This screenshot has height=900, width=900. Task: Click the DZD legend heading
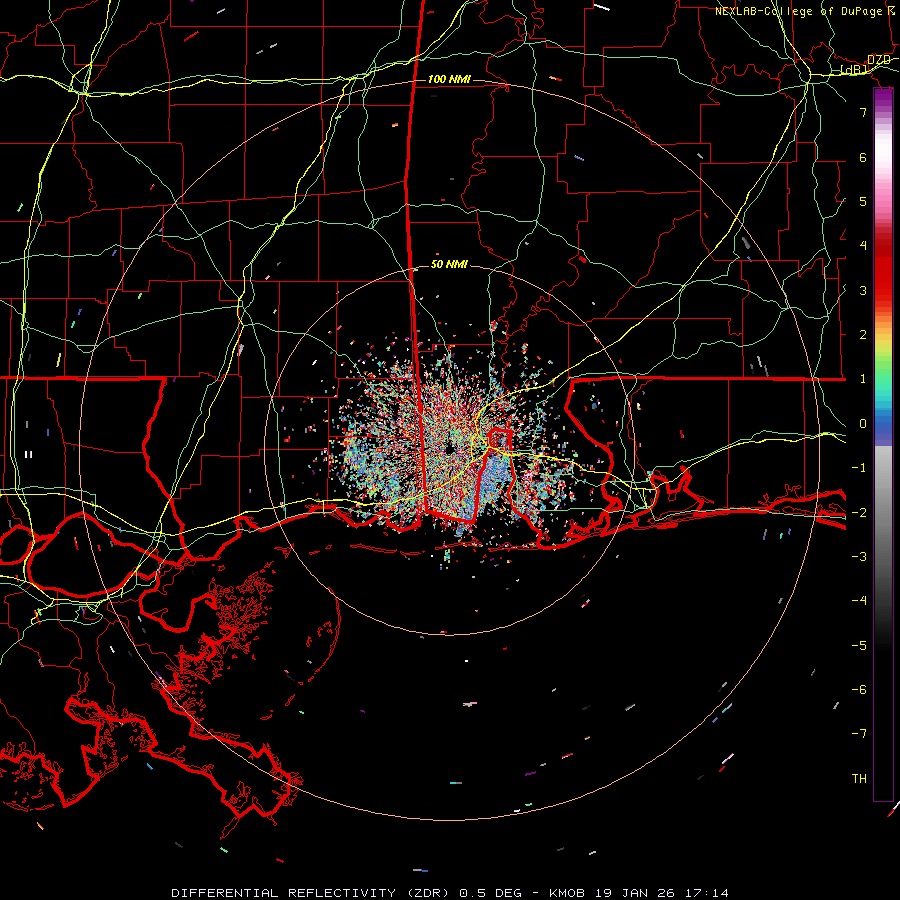pos(879,60)
